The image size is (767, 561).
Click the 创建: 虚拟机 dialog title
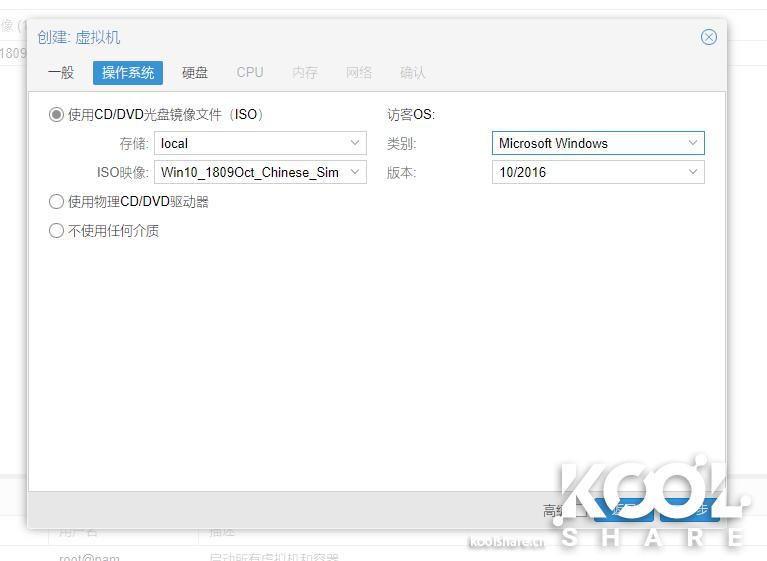79,37
